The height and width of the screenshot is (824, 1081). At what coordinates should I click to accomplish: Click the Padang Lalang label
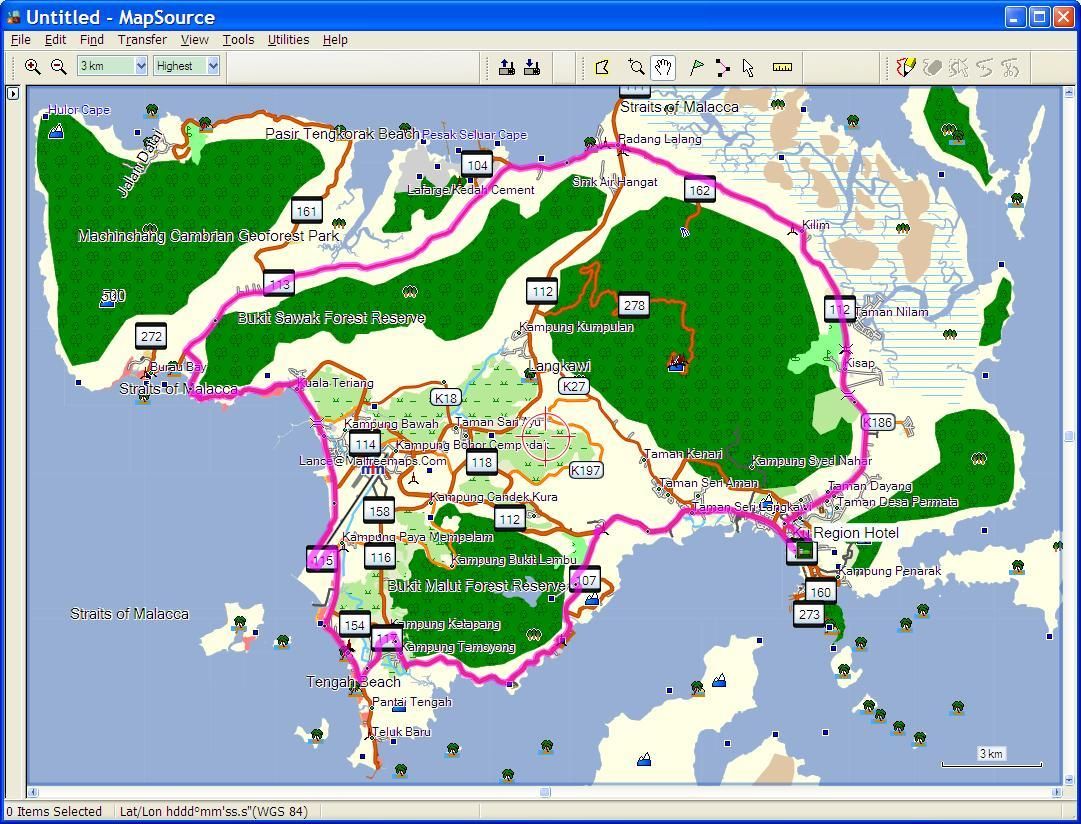point(660,139)
